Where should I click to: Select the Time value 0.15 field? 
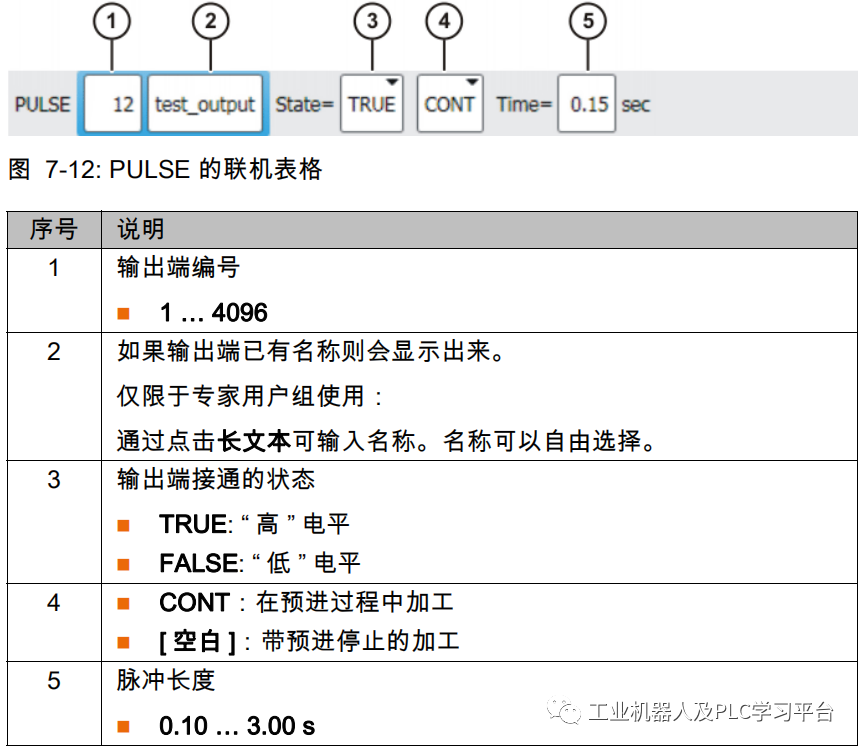coord(585,103)
